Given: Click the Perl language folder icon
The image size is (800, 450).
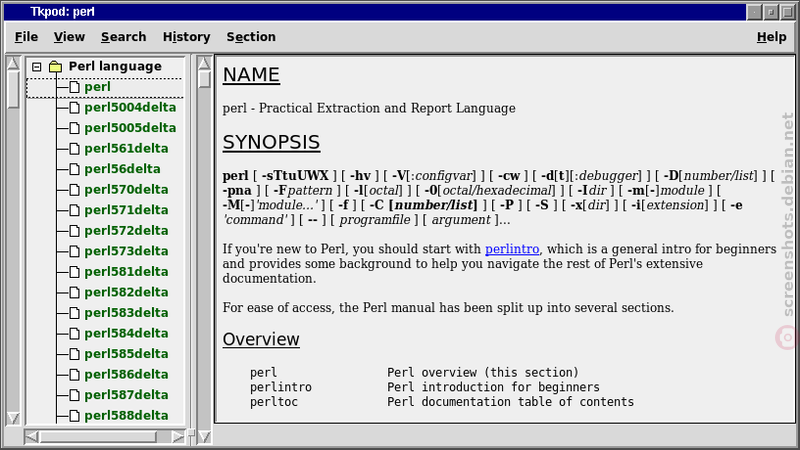Looking at the screenshot, I should [55, 66].
